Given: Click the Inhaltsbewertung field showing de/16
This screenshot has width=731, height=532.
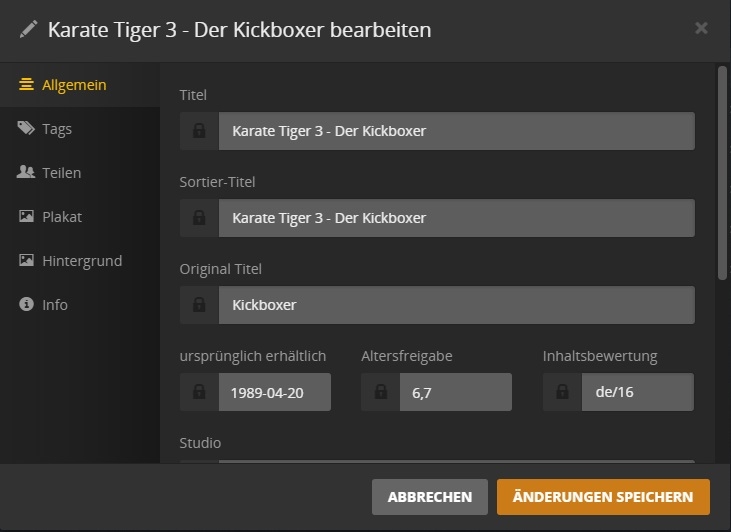Looking at the screenshot, I should click(638, 392).
